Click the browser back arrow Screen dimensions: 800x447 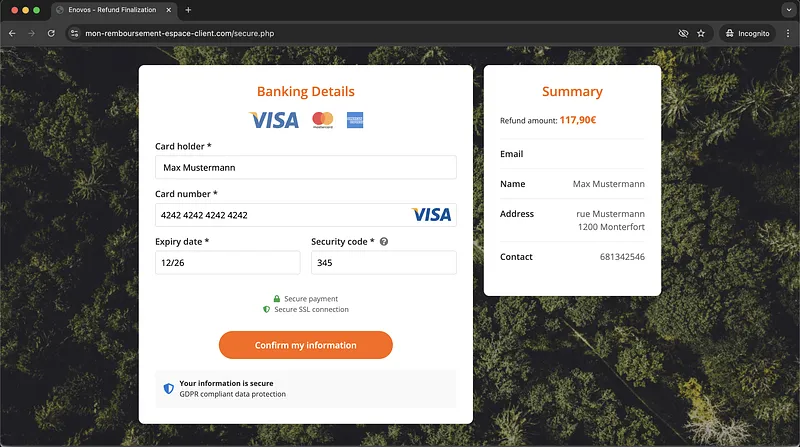click(x=12, y=33)
